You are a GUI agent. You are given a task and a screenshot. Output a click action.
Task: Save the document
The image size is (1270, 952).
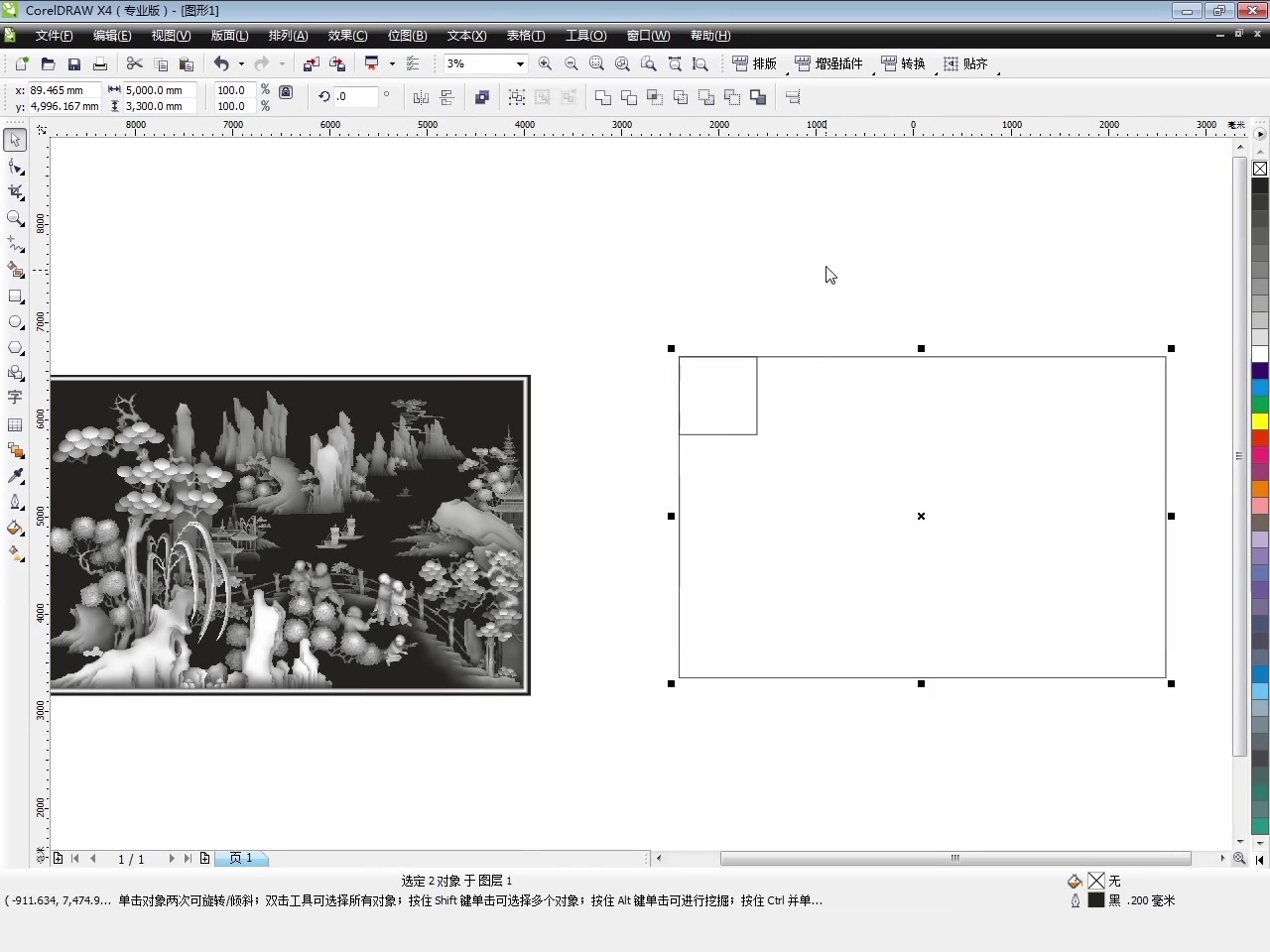[x=73, y=63]
